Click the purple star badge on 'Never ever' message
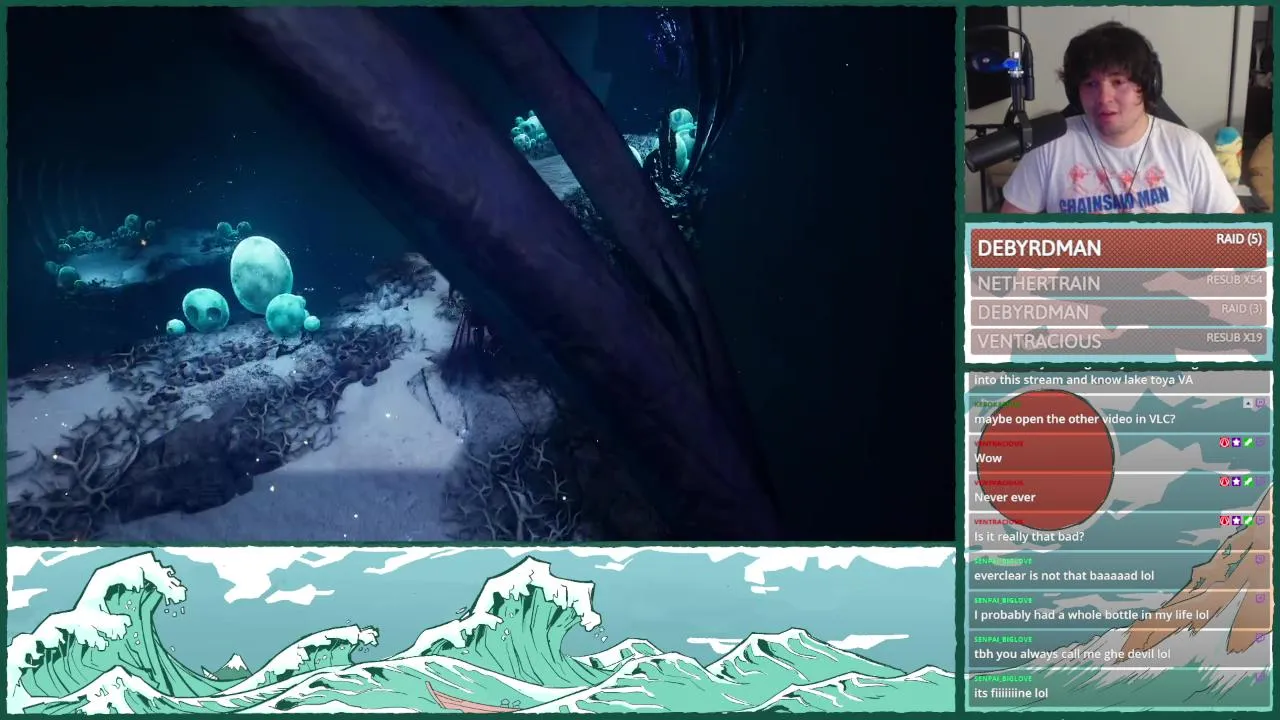1280x720 pixels. [1236, 481]
